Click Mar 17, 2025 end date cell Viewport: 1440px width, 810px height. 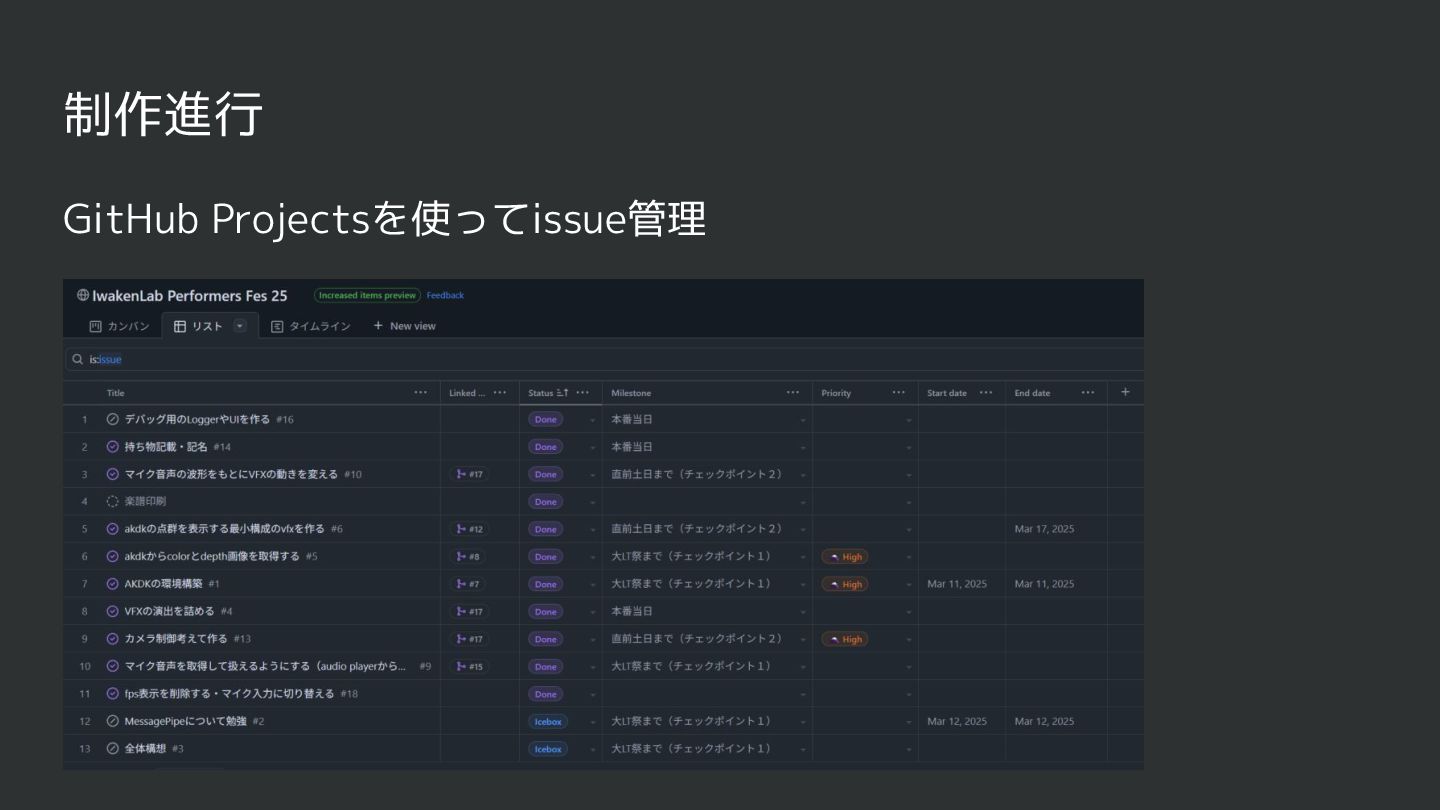[x=1044, y=529]
